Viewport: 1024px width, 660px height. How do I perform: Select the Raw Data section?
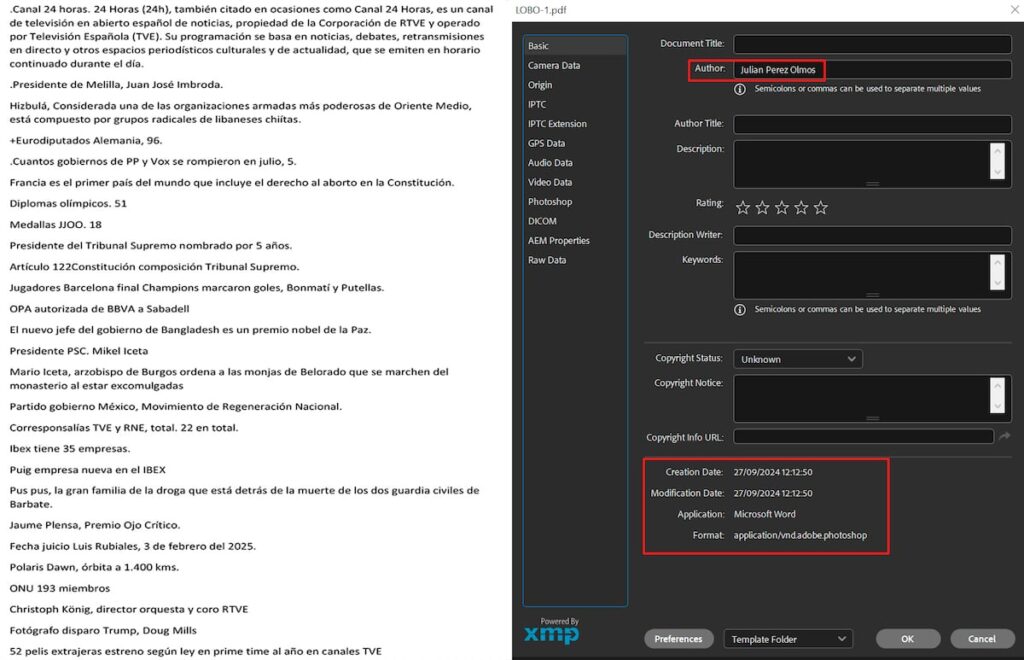(546, 260)
